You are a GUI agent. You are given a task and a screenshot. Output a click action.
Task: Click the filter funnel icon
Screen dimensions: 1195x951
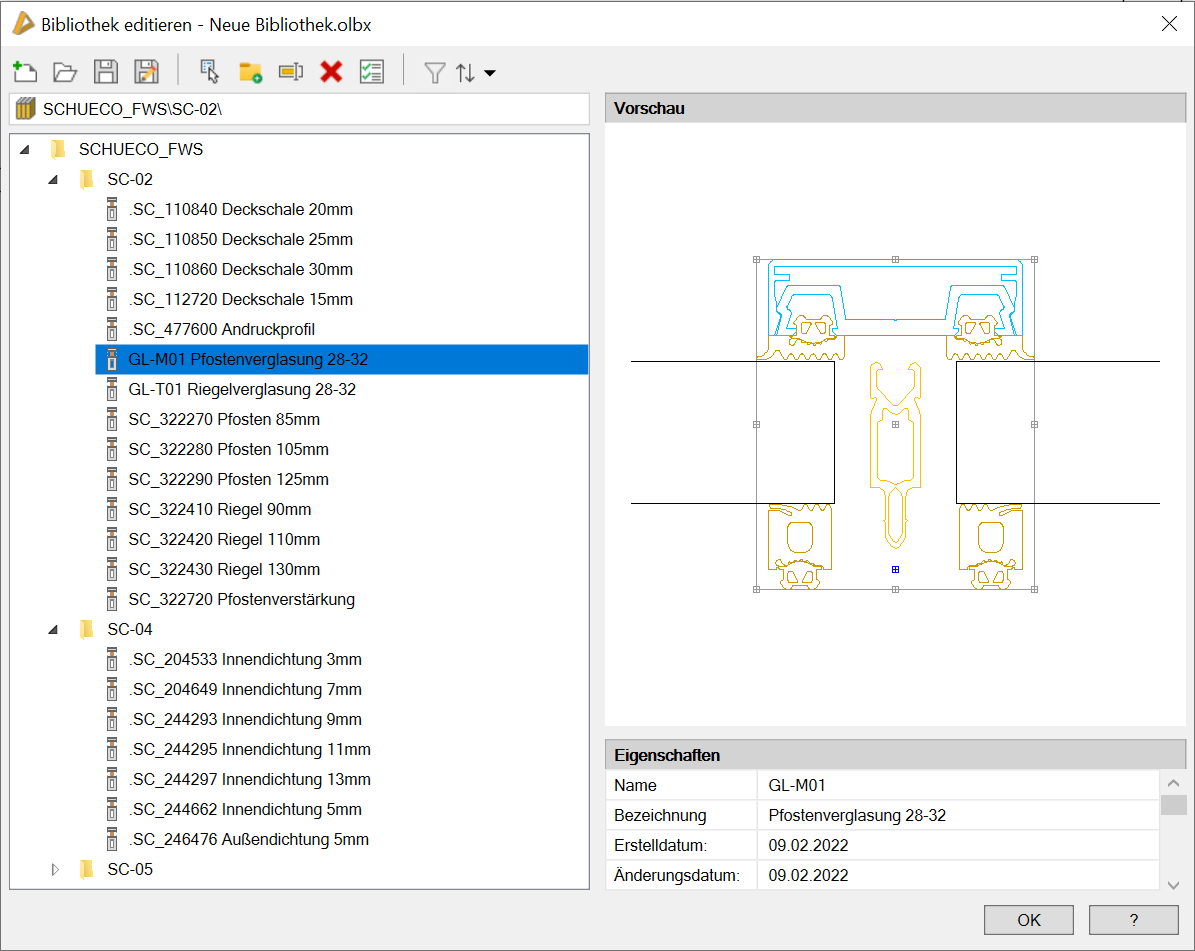coord(434,73)
